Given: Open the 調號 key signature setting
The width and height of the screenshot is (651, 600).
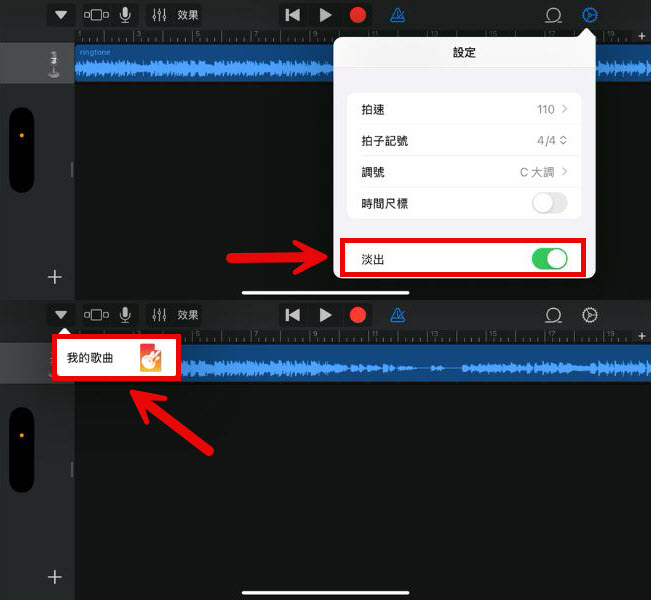Looking at the screenshot, I should [x=462, y=172].
